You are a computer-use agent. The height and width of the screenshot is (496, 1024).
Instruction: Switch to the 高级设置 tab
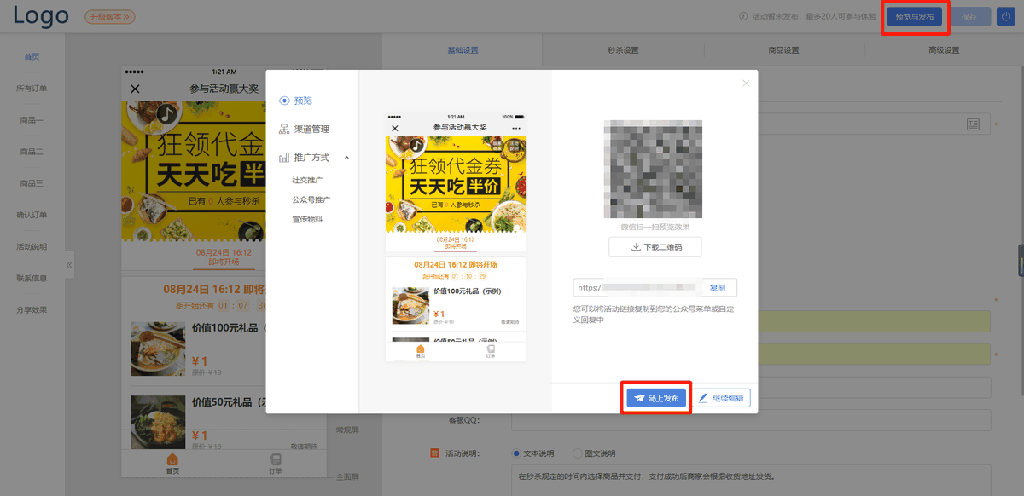pos(944,50)
